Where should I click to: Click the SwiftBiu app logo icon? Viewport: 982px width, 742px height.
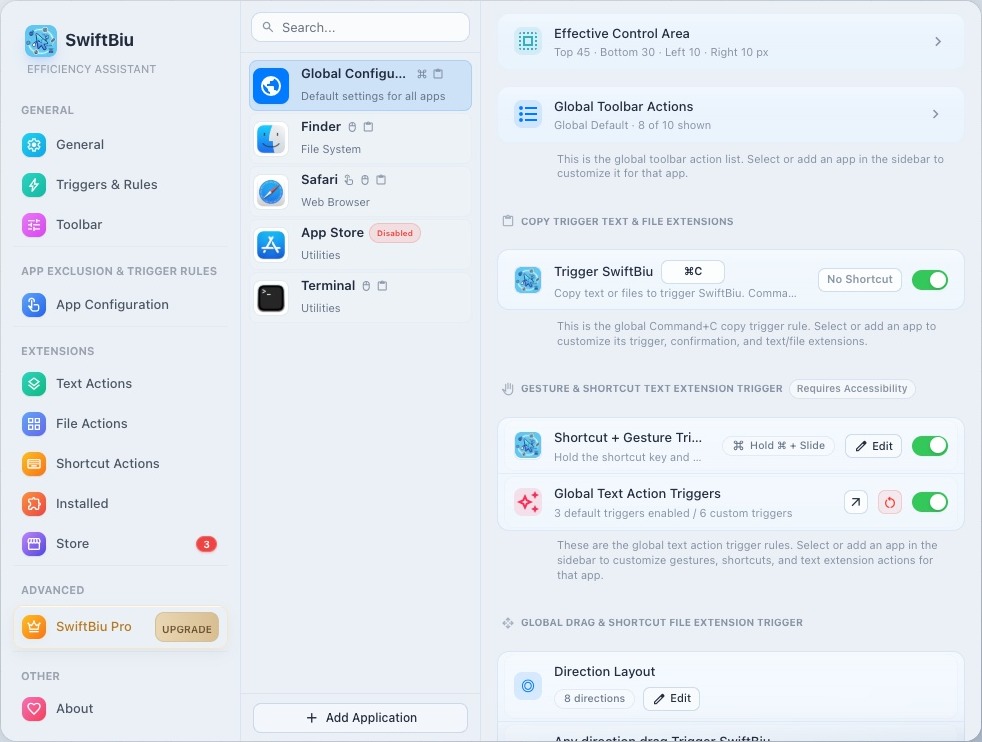(41, 41)
